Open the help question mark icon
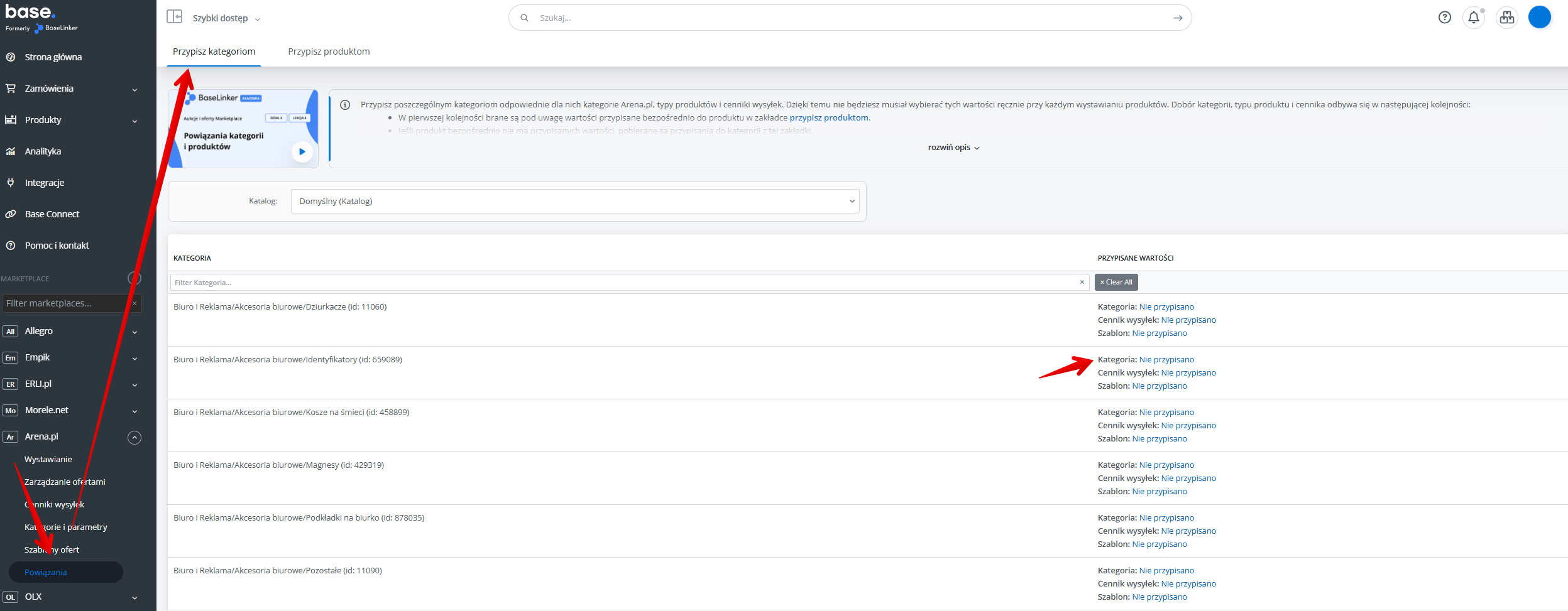The image size is (1568, 611). 1444,18
